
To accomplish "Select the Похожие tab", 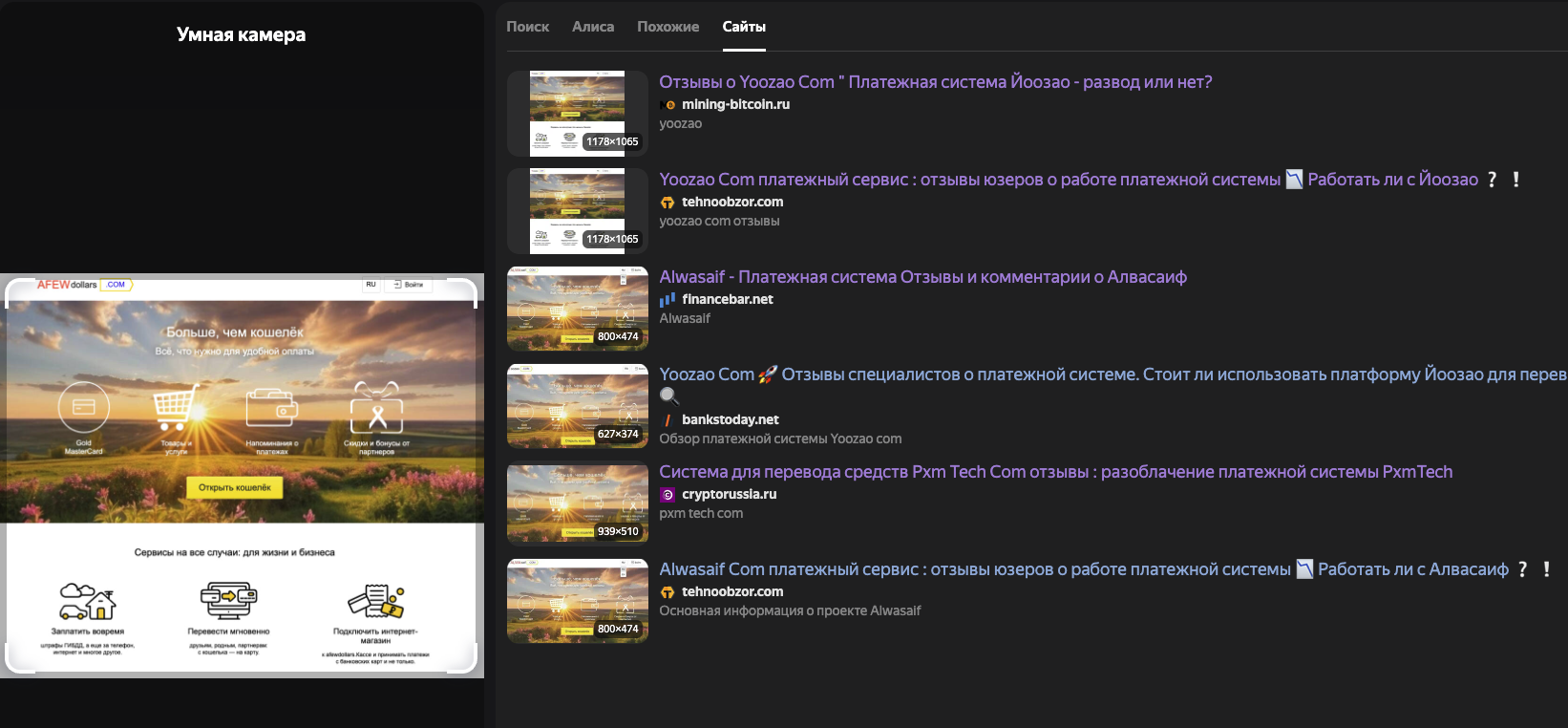I will point(667,27).
